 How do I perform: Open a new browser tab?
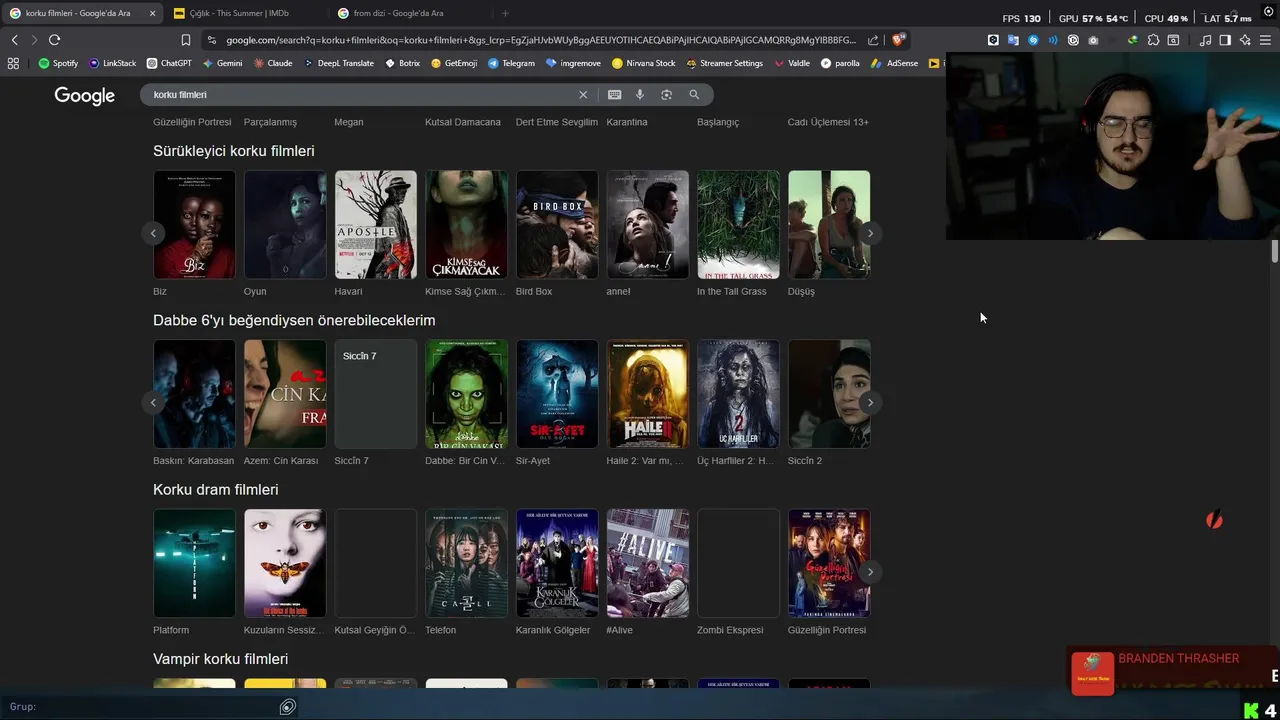(505, 13)
